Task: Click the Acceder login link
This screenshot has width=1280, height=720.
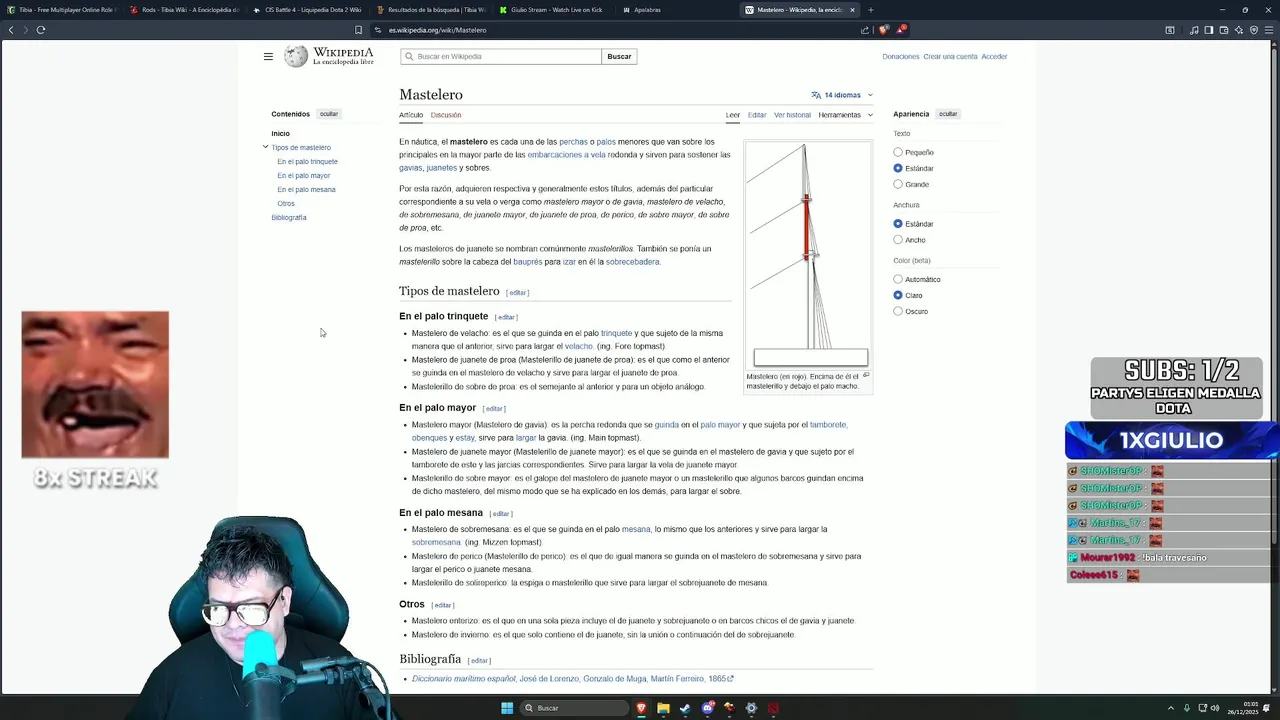Action: tap(994, 57)
